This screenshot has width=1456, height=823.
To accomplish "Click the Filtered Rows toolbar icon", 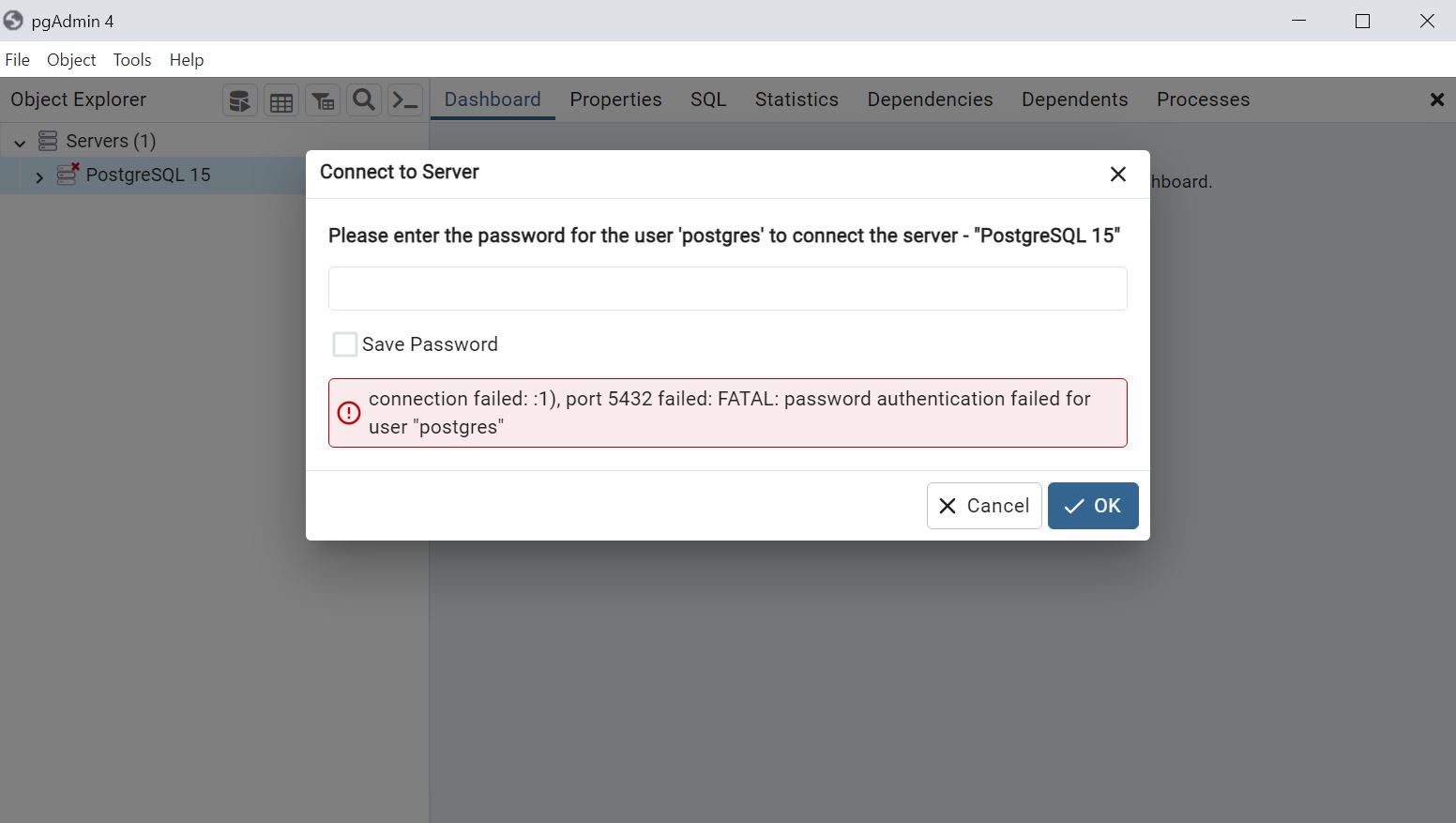I will click(x=323, y=100).
